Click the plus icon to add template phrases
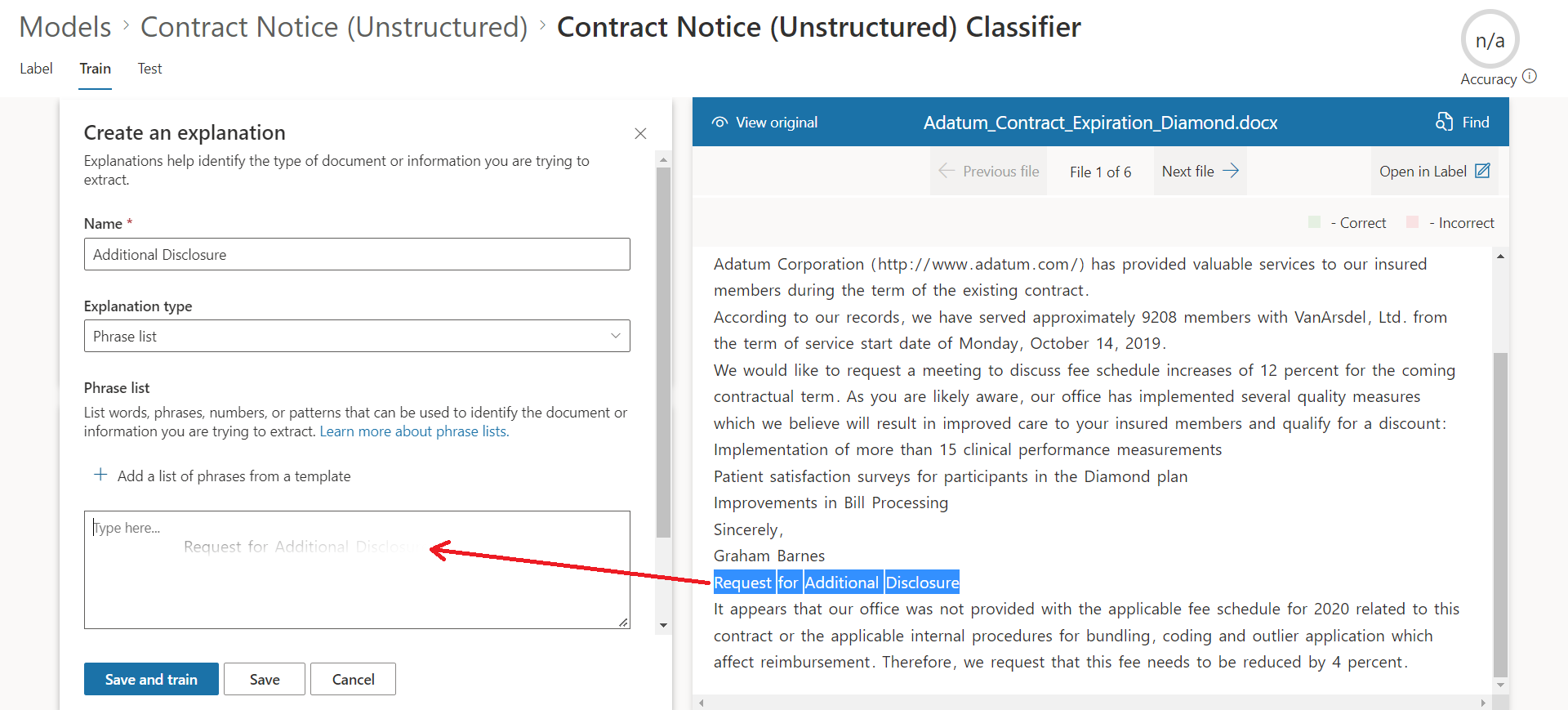This screenshot has height=710, width=1568. tap(100, 475)
